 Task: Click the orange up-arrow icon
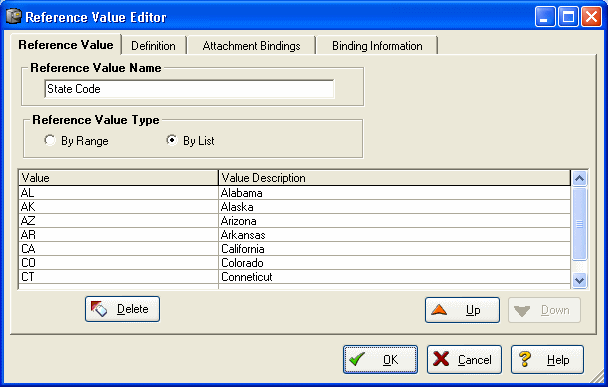tap(439, 309)
